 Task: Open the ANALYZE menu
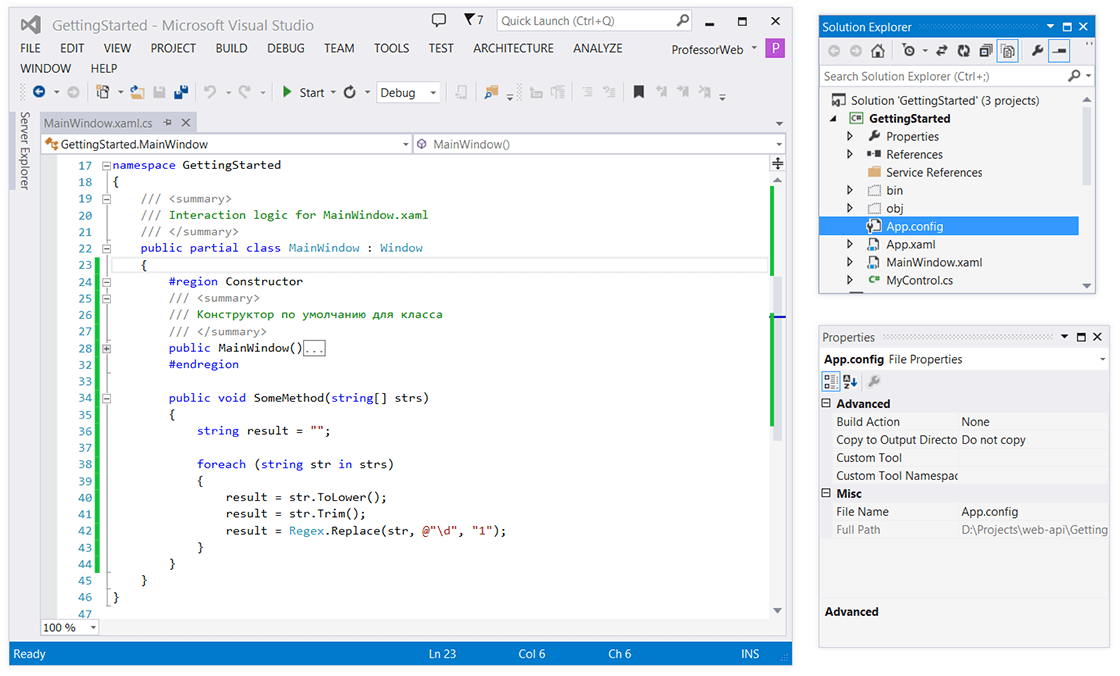(x=597, y=48)
